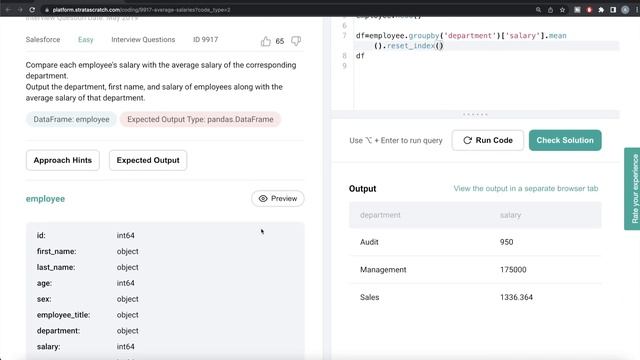Viewport: 640px width, 360px height.
Task: Open the browser extensions puzzle icon
Action: (601, 10)
